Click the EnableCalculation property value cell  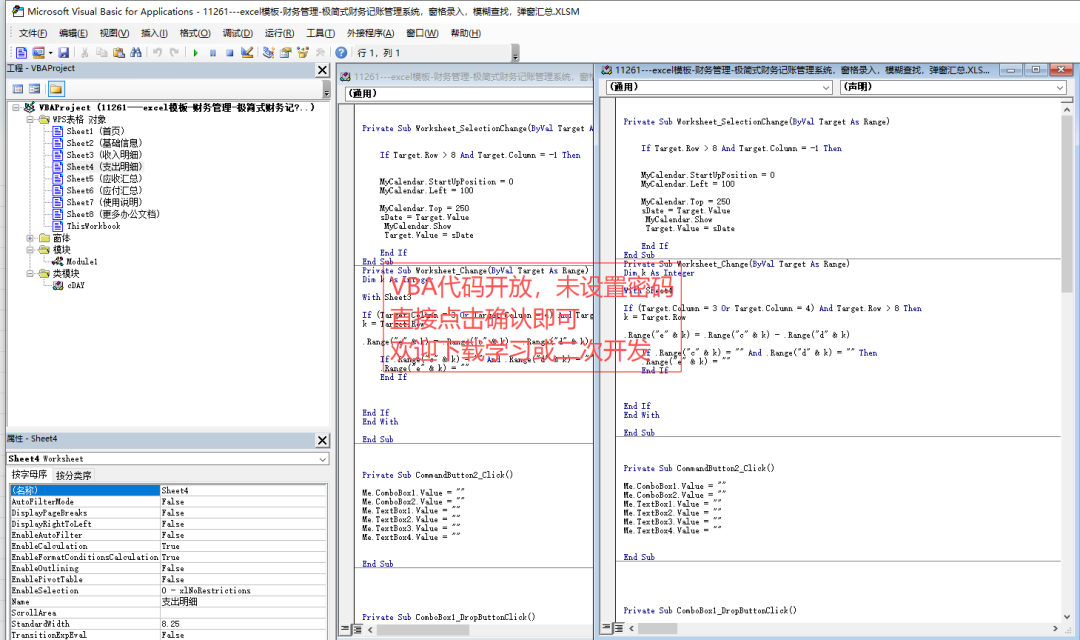click(243, 546)
